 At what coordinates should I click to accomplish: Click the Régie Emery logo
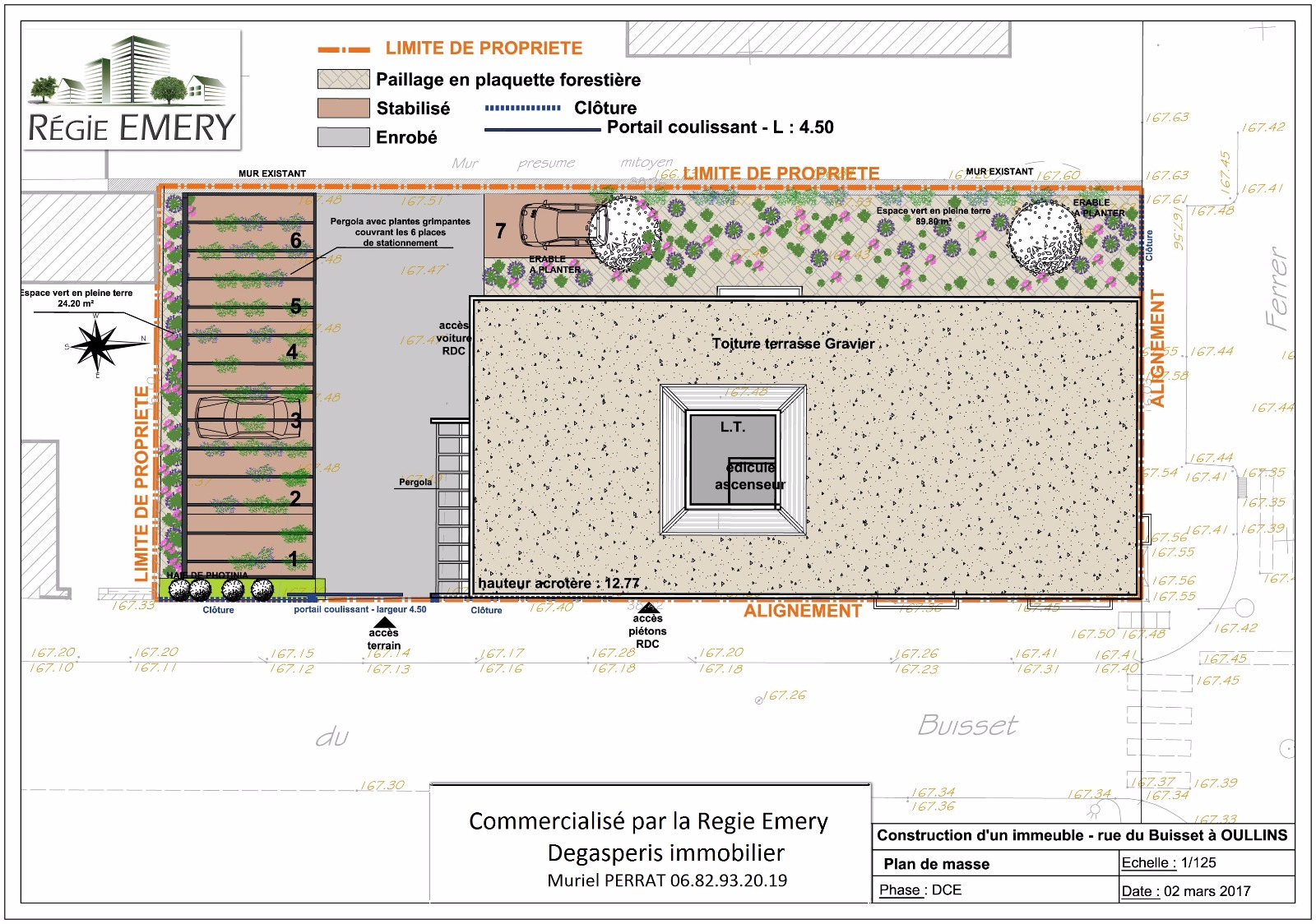pyautogui.click(x=132, y=90)
